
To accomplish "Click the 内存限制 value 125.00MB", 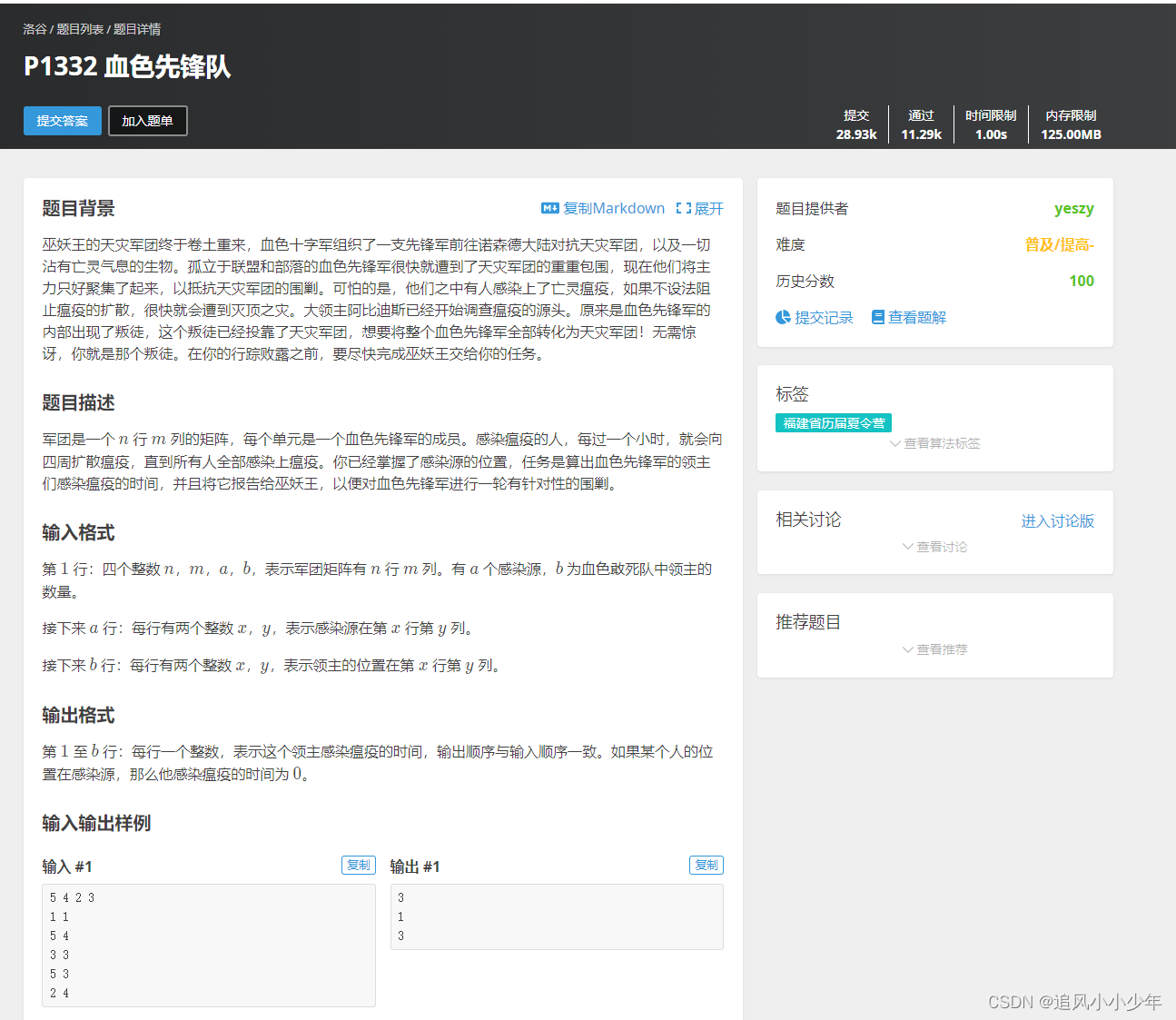I will (1071, 134).
